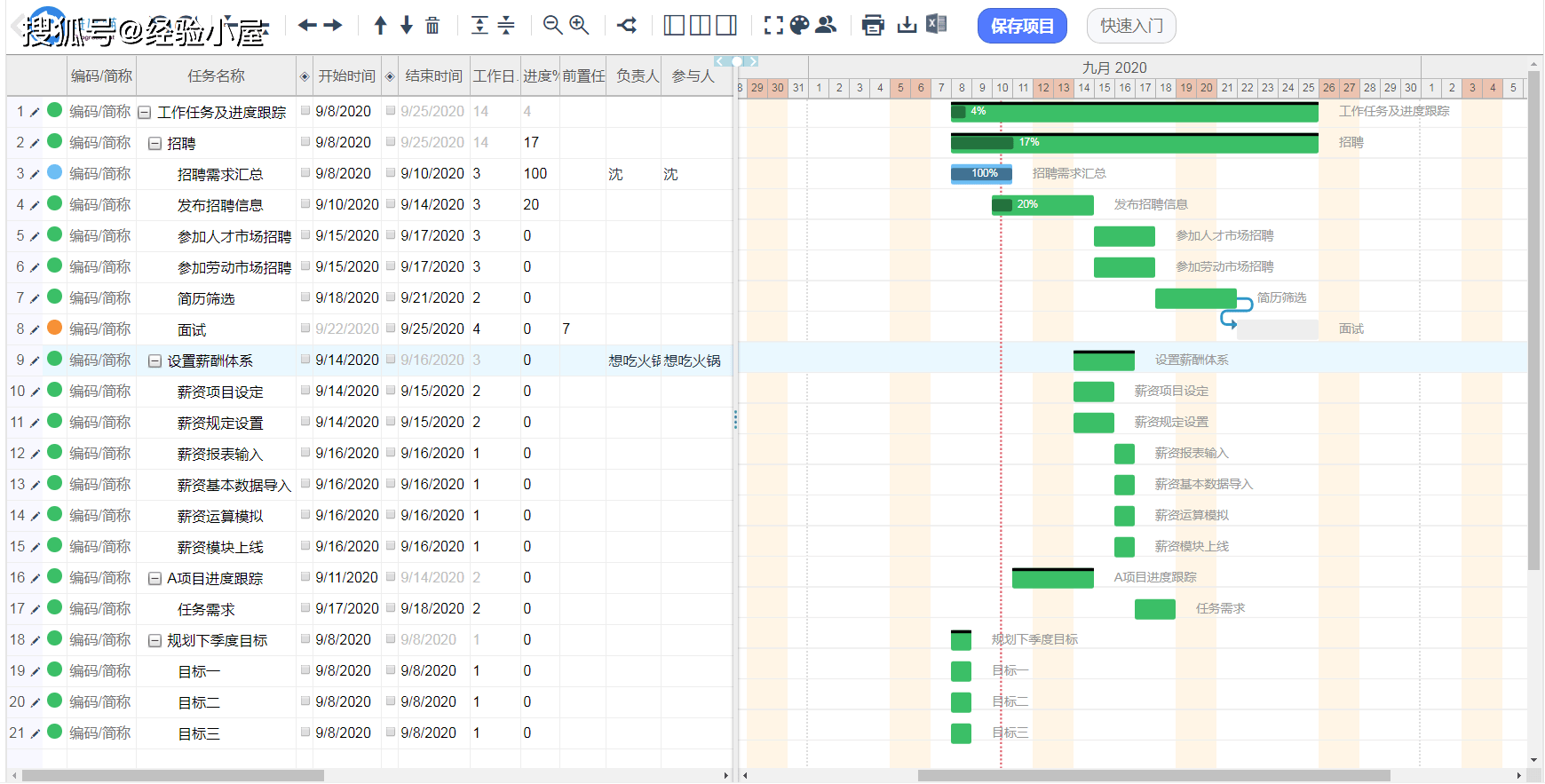Click the green status dot for 发布招聘信息
This screenshot has height=784, width=1545.
pyautogui.click(x=54, y=203)
